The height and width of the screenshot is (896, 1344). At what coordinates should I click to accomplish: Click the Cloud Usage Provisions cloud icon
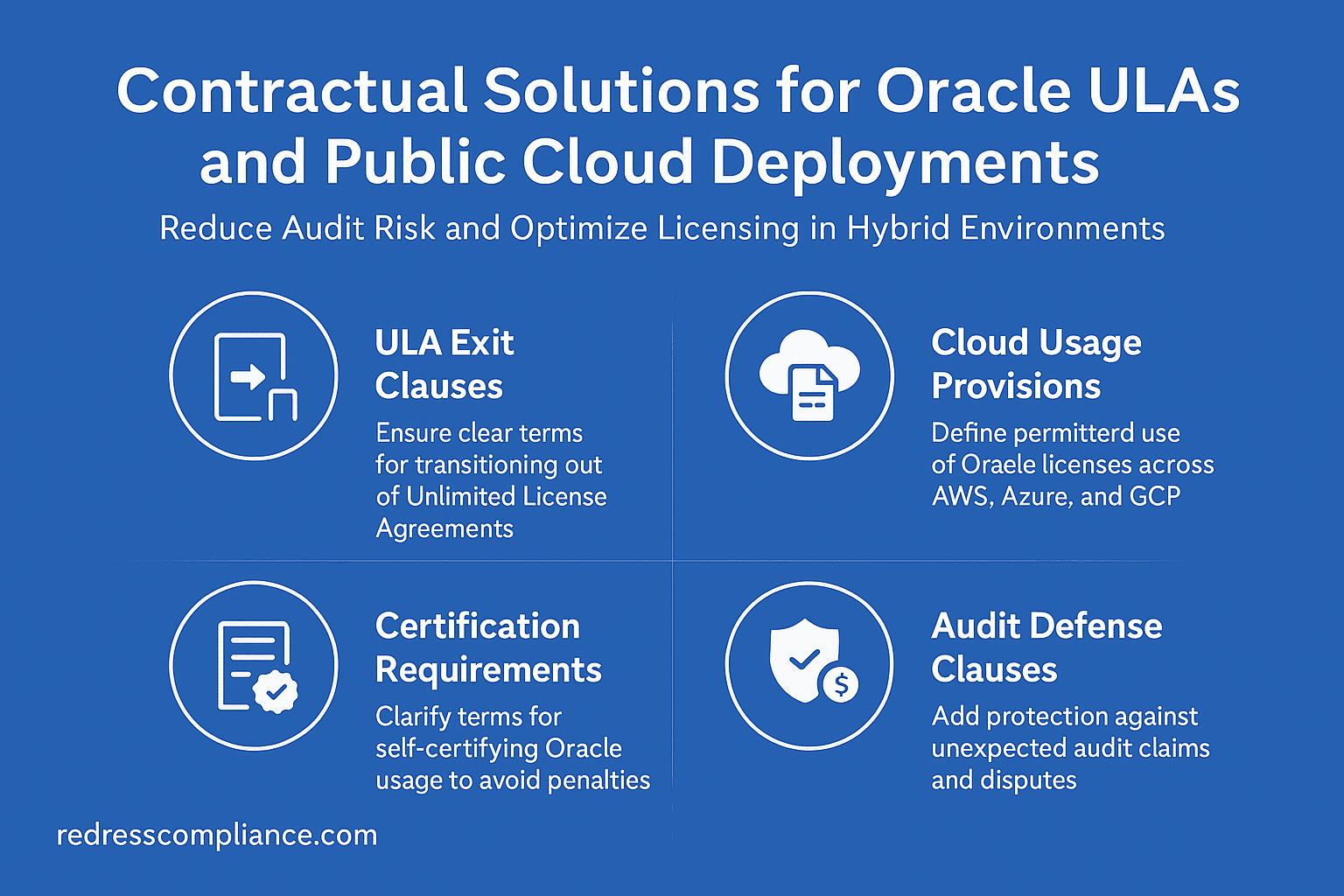click(x=809, y=376)
